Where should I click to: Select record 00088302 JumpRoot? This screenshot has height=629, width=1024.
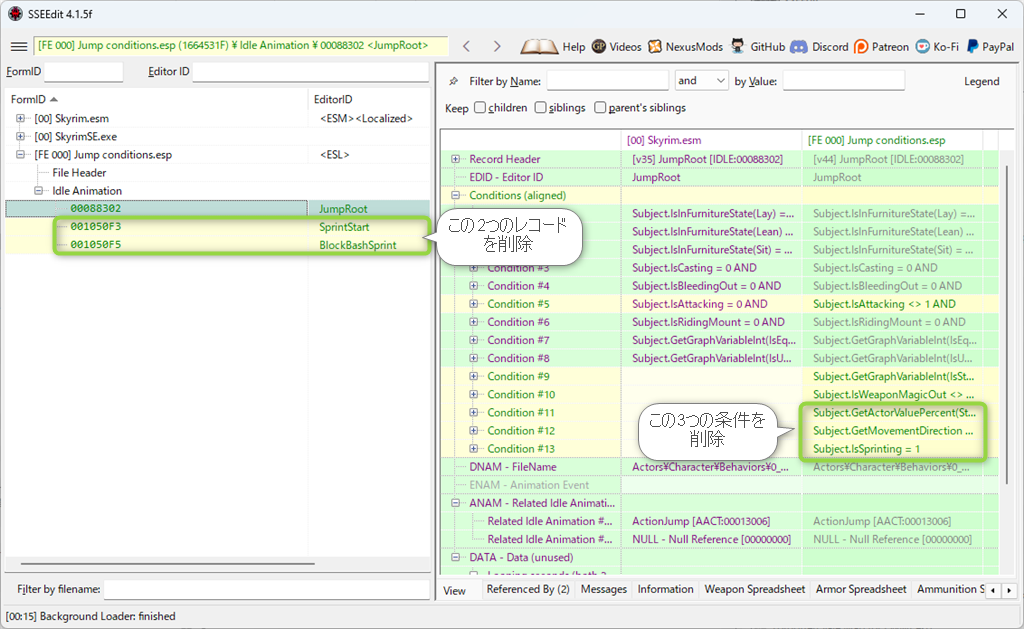[217, 208]
